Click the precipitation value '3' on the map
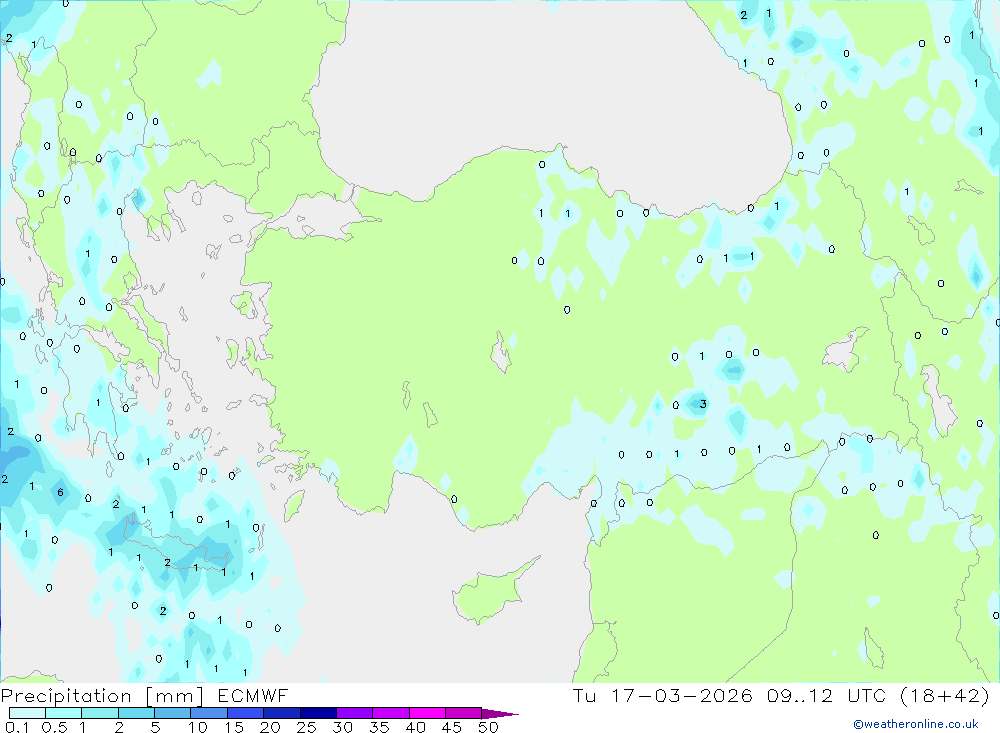The image size is (1000, 733). tap(703, 404)
